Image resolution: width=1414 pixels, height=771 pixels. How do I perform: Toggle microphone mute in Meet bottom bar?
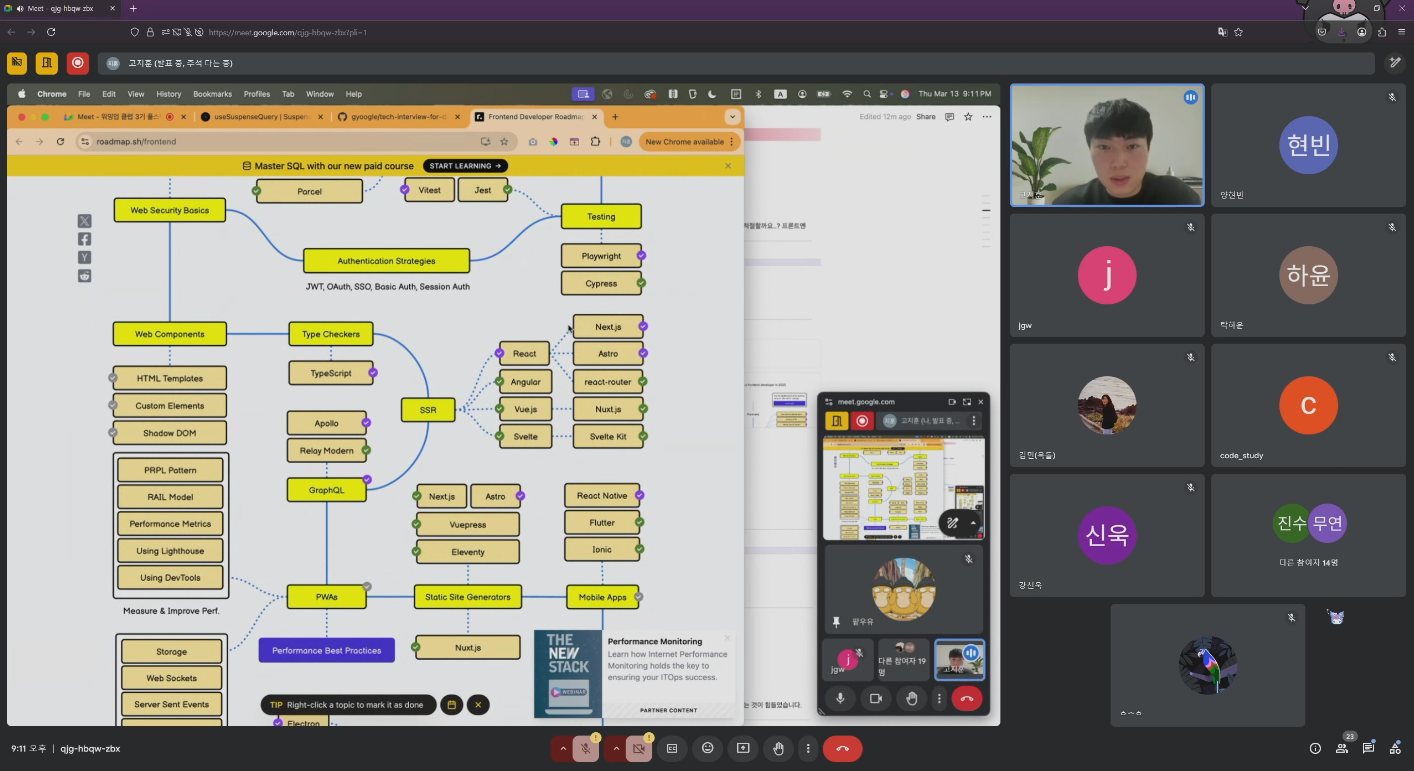[x=586, y=748]
